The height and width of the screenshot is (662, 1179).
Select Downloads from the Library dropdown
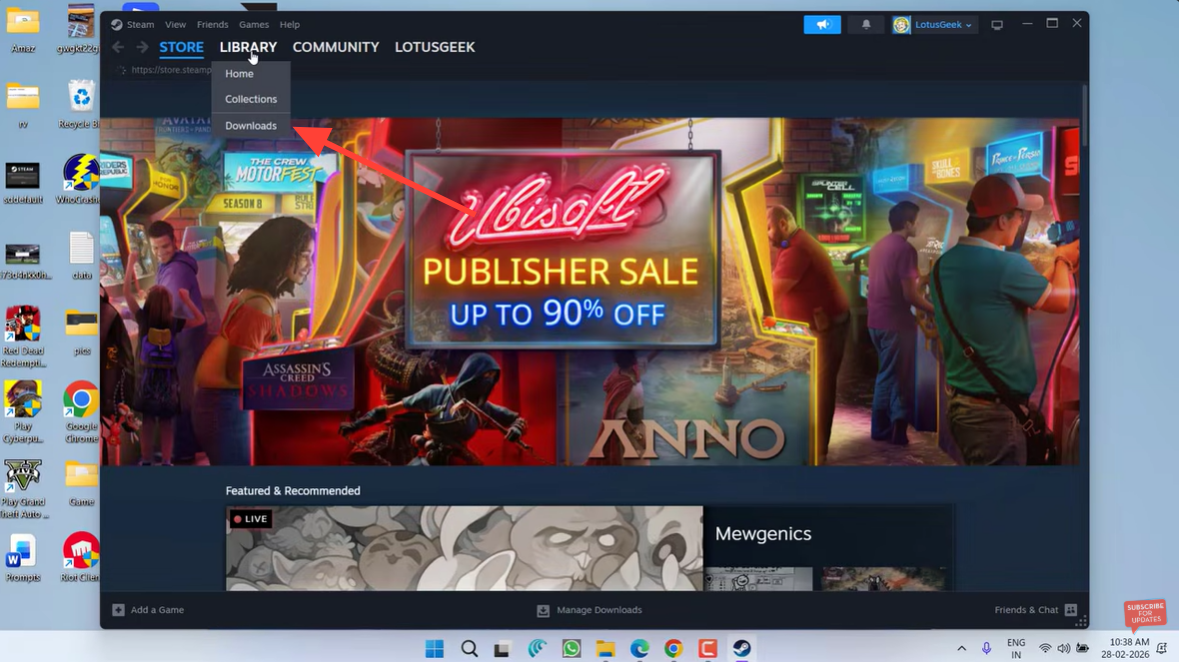[x=250, y=126]
